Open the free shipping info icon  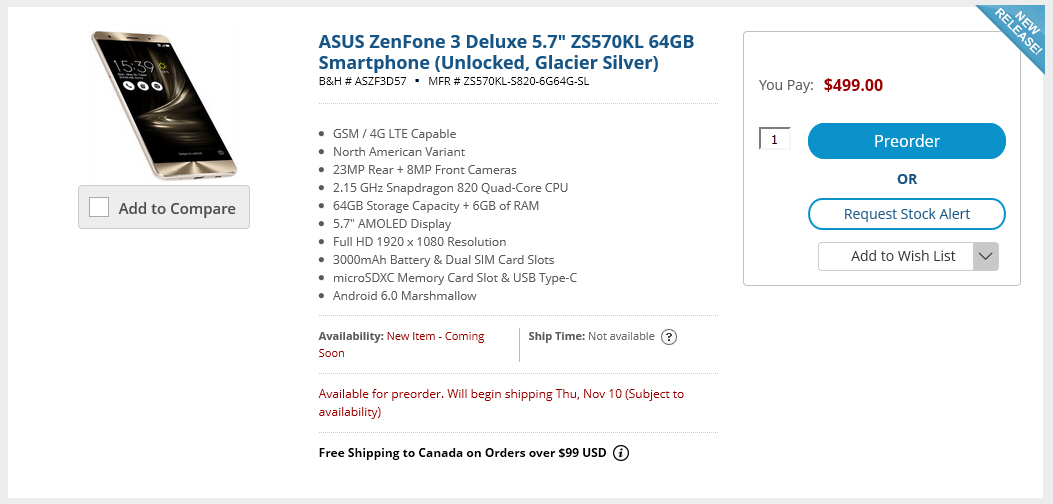pos(621,453)
